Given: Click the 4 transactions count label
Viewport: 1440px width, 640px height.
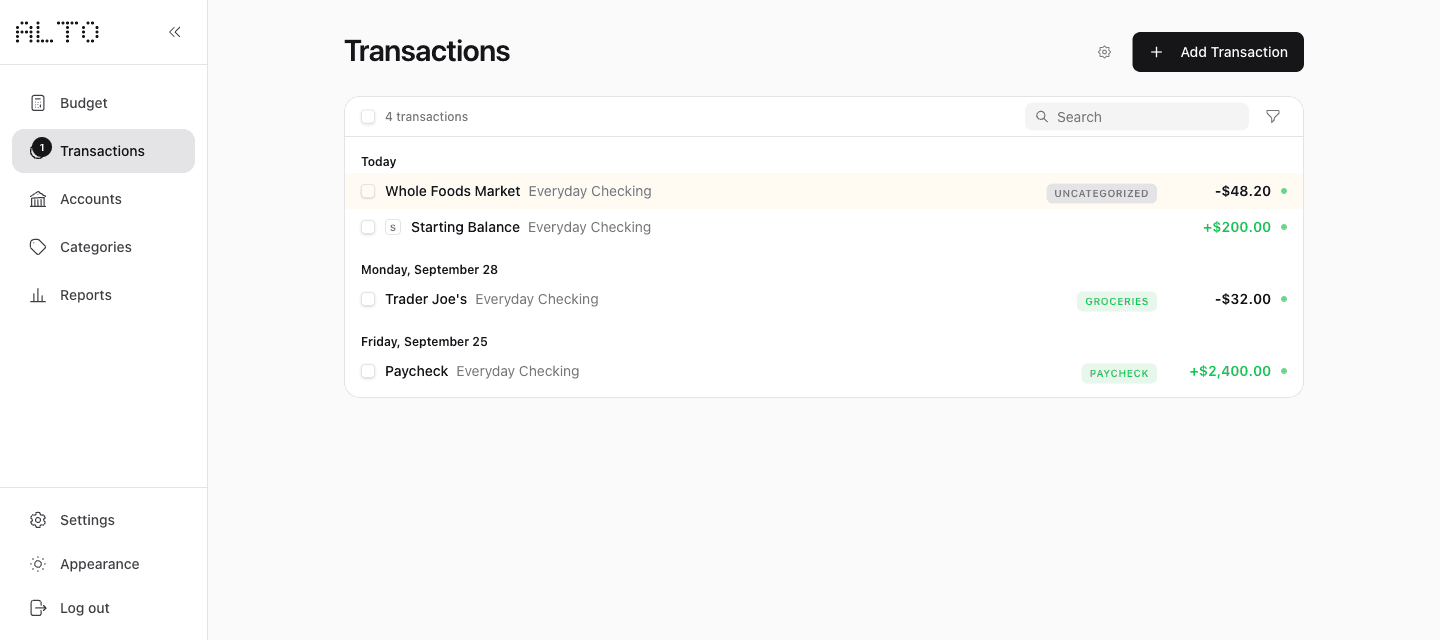Looking at the screenshot, I should point(426,117).
